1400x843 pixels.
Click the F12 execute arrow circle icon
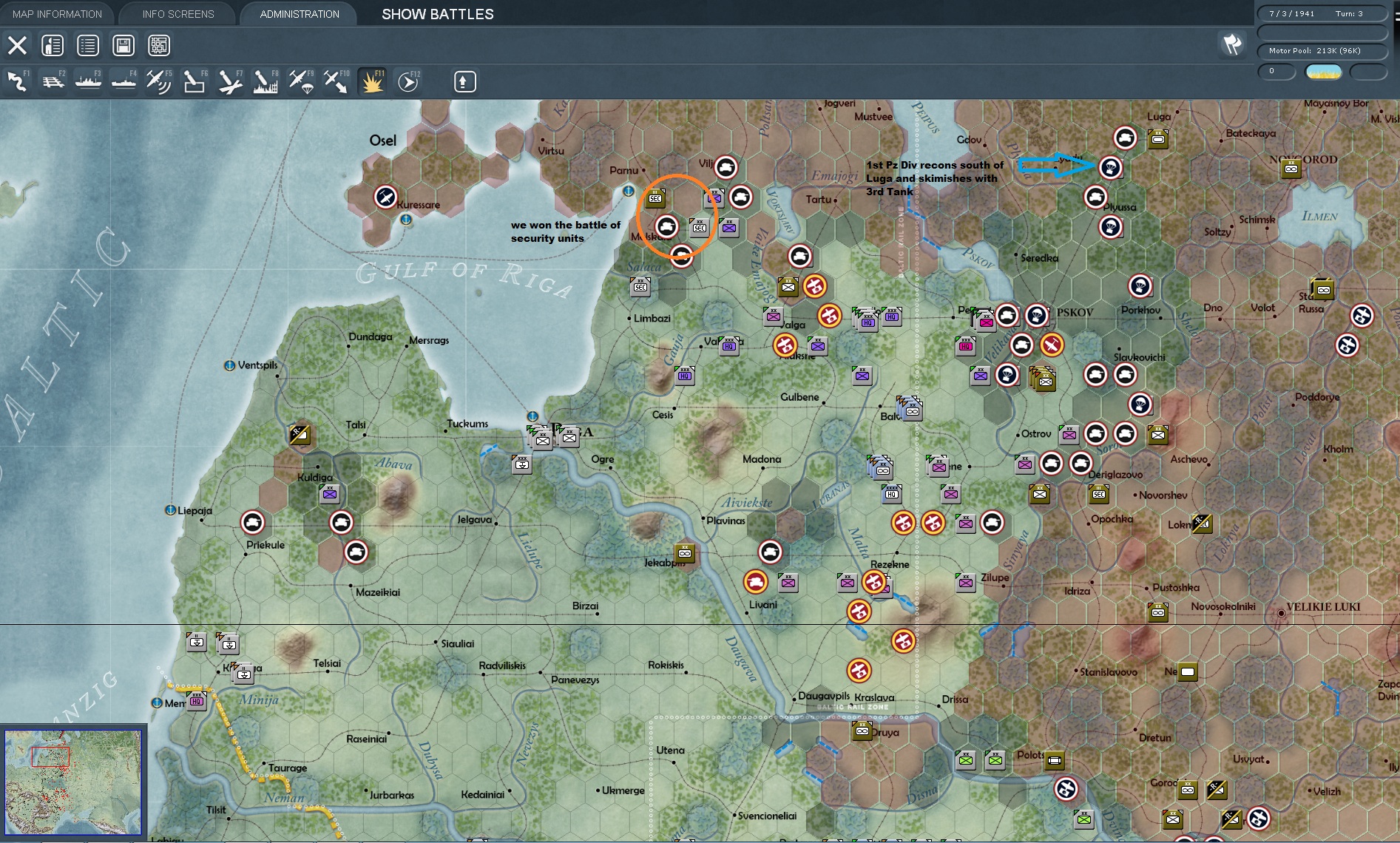click(408, 81)
